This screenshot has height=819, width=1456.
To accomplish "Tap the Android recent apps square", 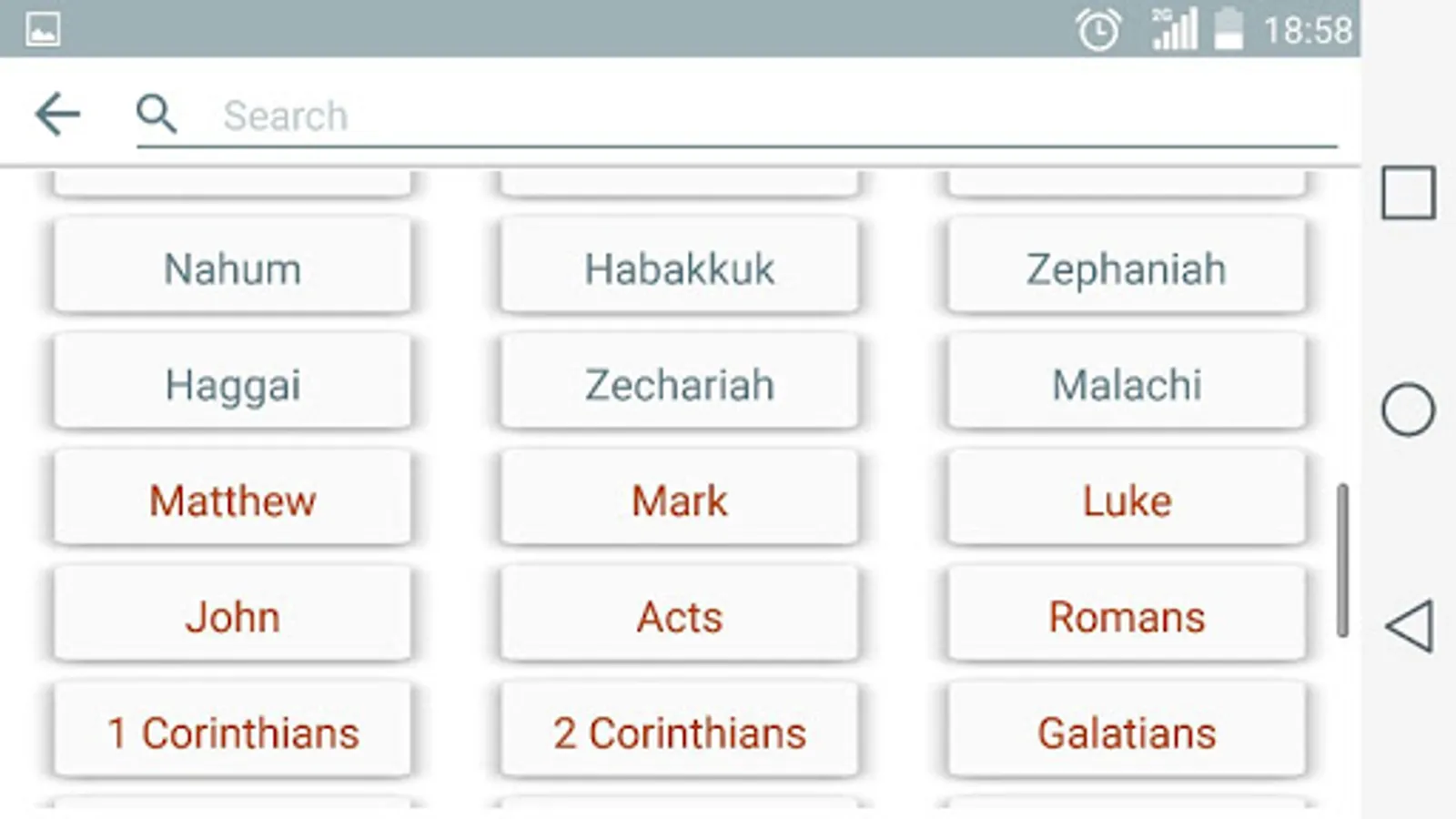I will click(1408, 193).
